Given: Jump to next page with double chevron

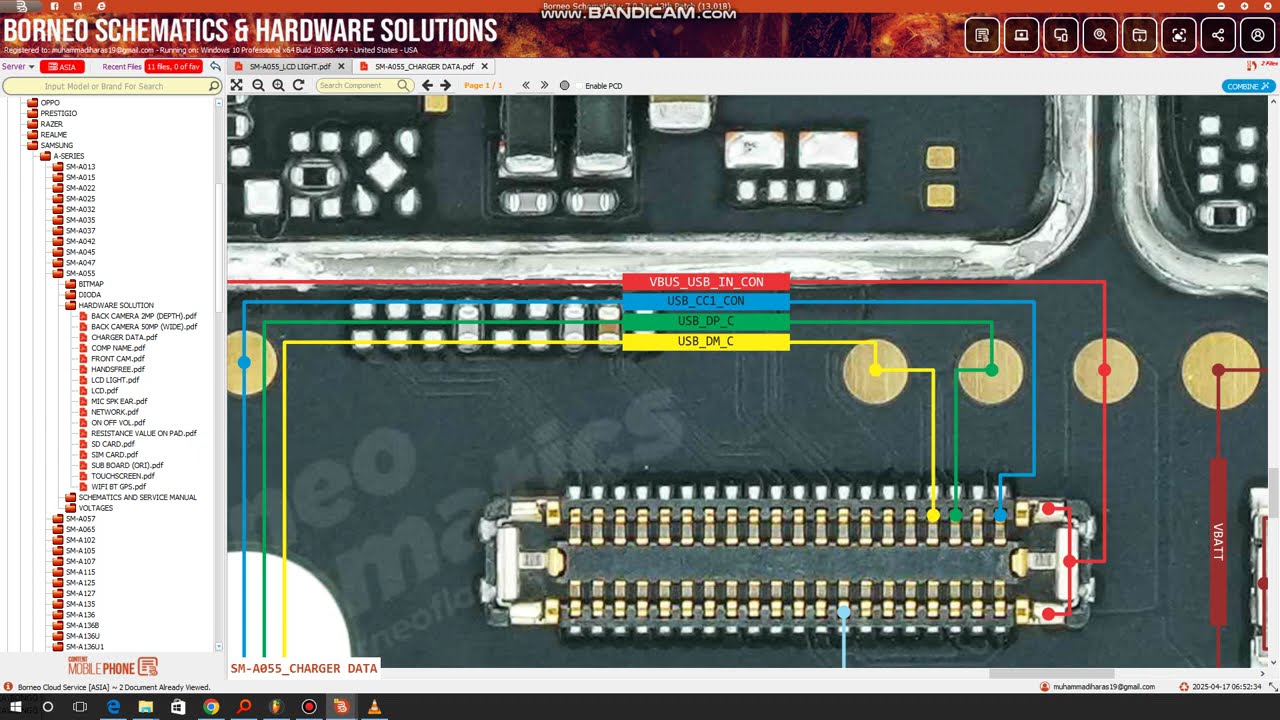Looking at the screenshot, I should tap(544, 85).
